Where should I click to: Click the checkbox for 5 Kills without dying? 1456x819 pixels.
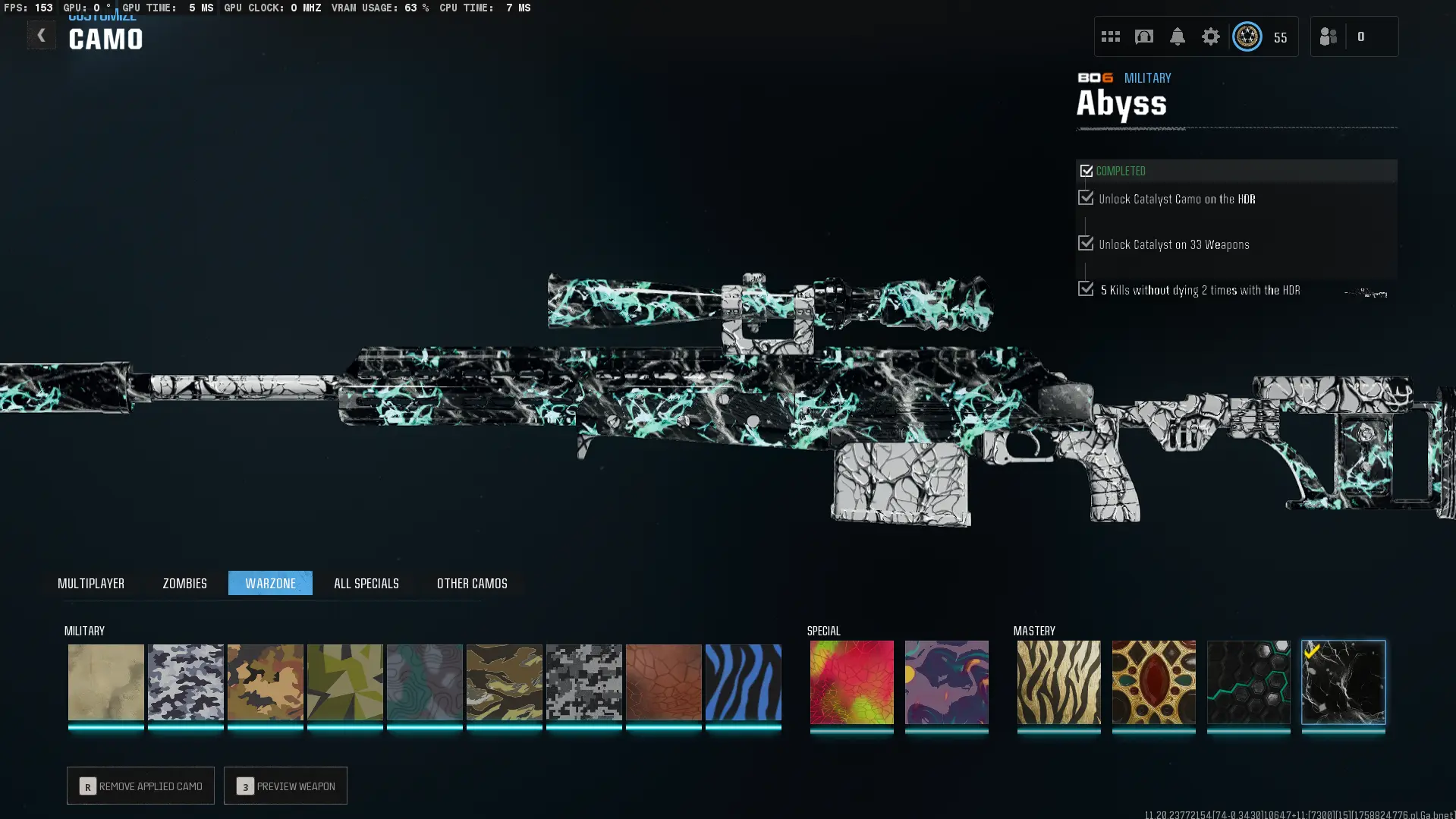point(1086,289)
